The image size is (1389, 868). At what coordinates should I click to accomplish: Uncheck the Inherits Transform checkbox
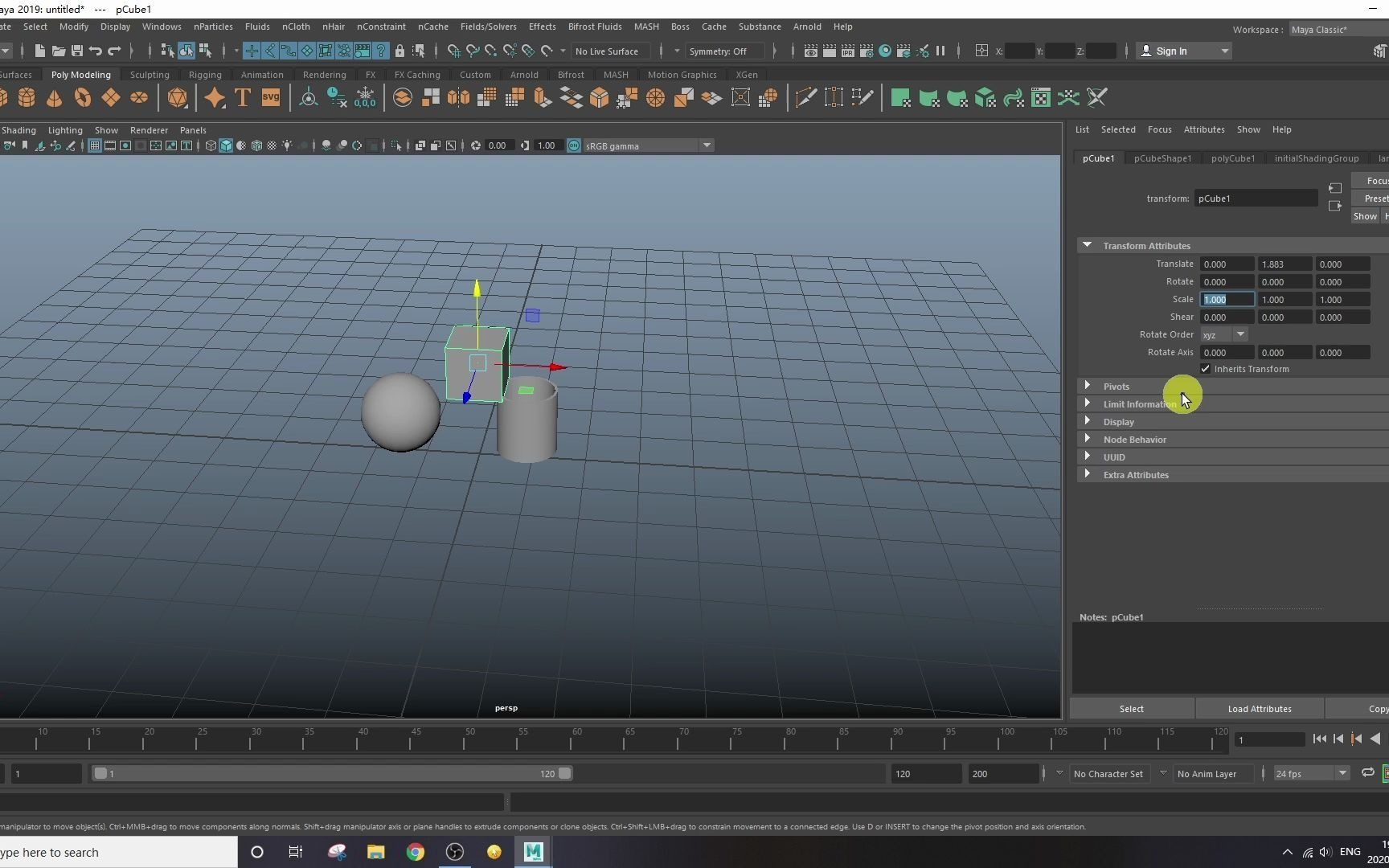(x=1205, y=369)
